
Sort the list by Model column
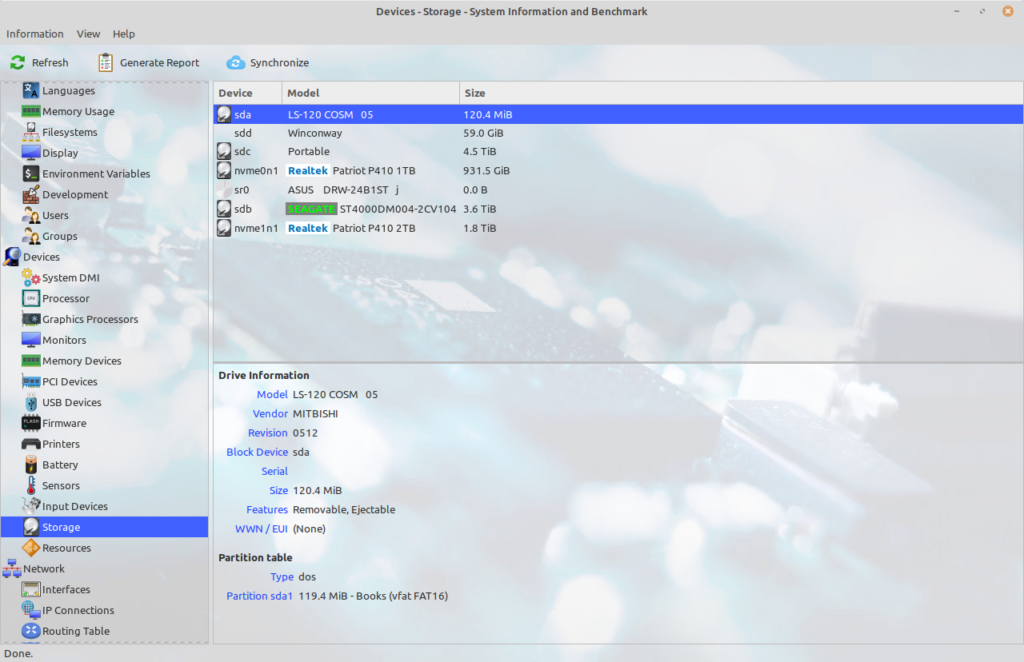coord(303,93)
